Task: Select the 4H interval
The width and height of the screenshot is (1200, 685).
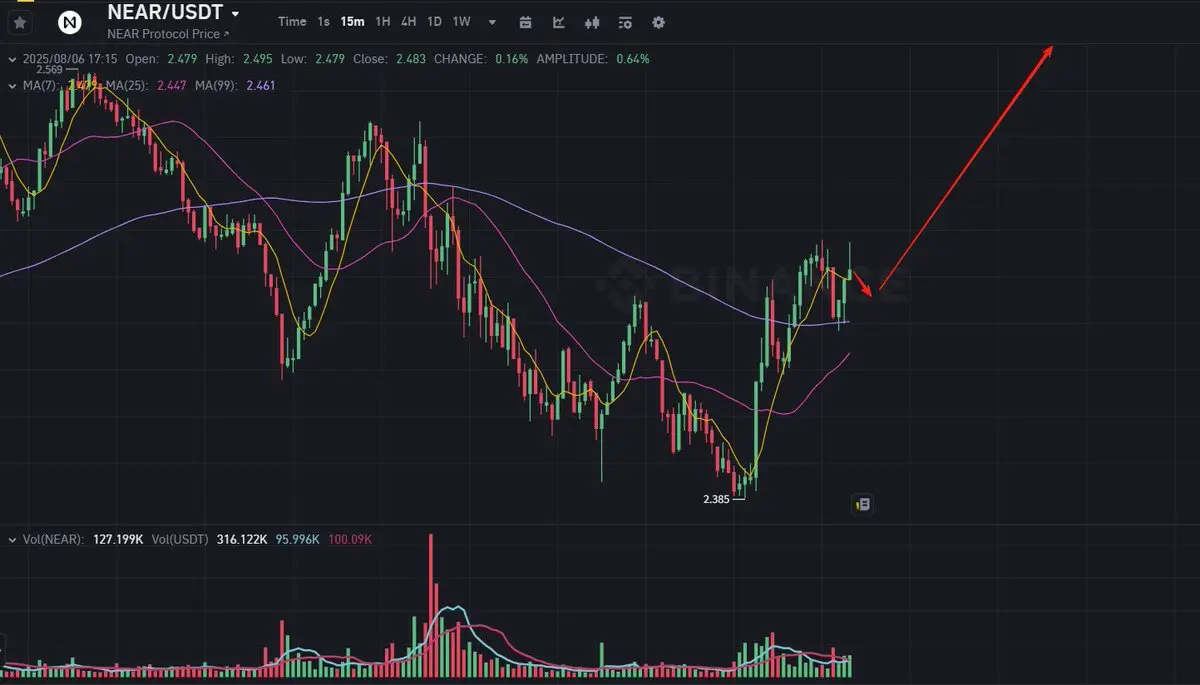Action: click(408, 22)
